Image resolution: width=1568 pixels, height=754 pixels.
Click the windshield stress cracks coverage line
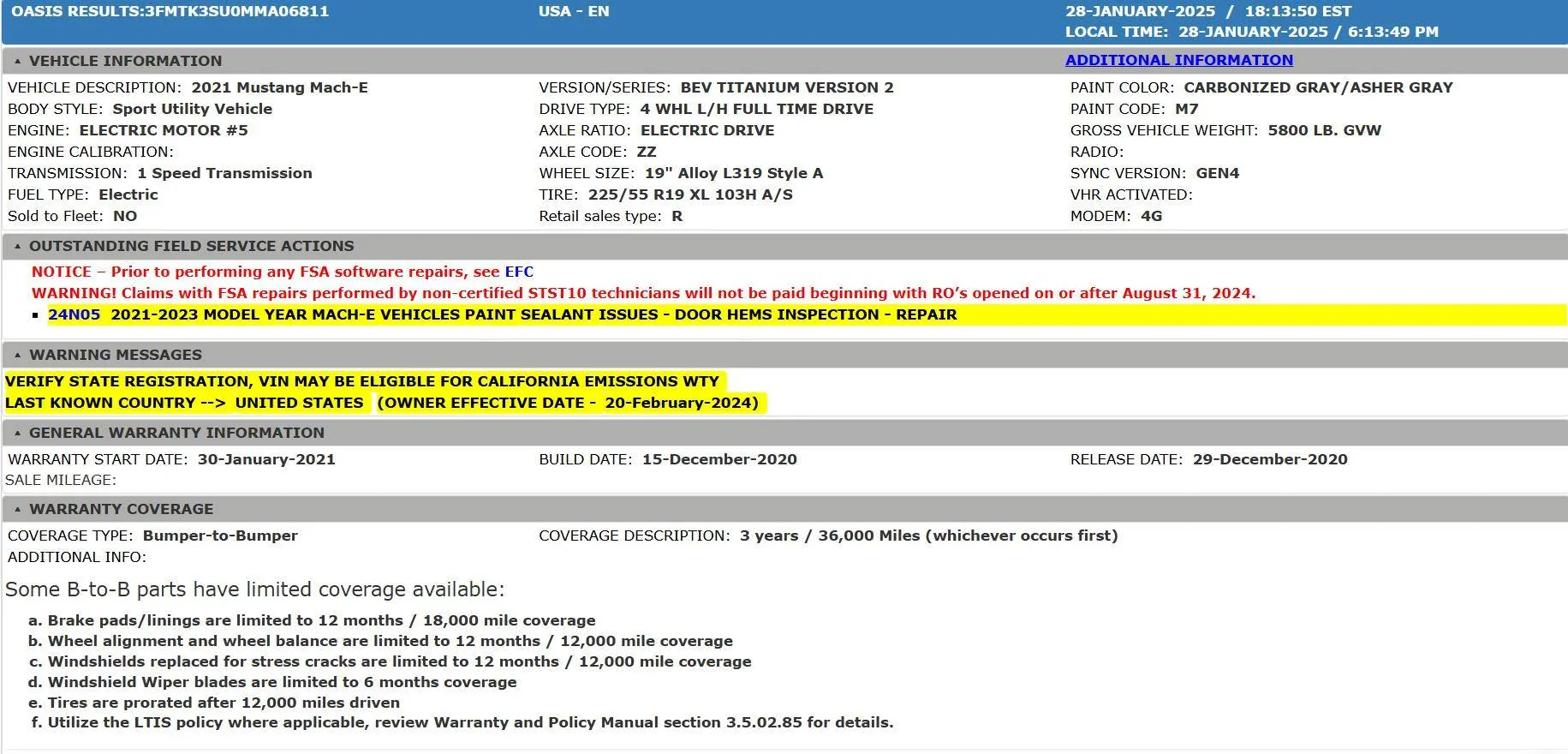tap(400, 661)
